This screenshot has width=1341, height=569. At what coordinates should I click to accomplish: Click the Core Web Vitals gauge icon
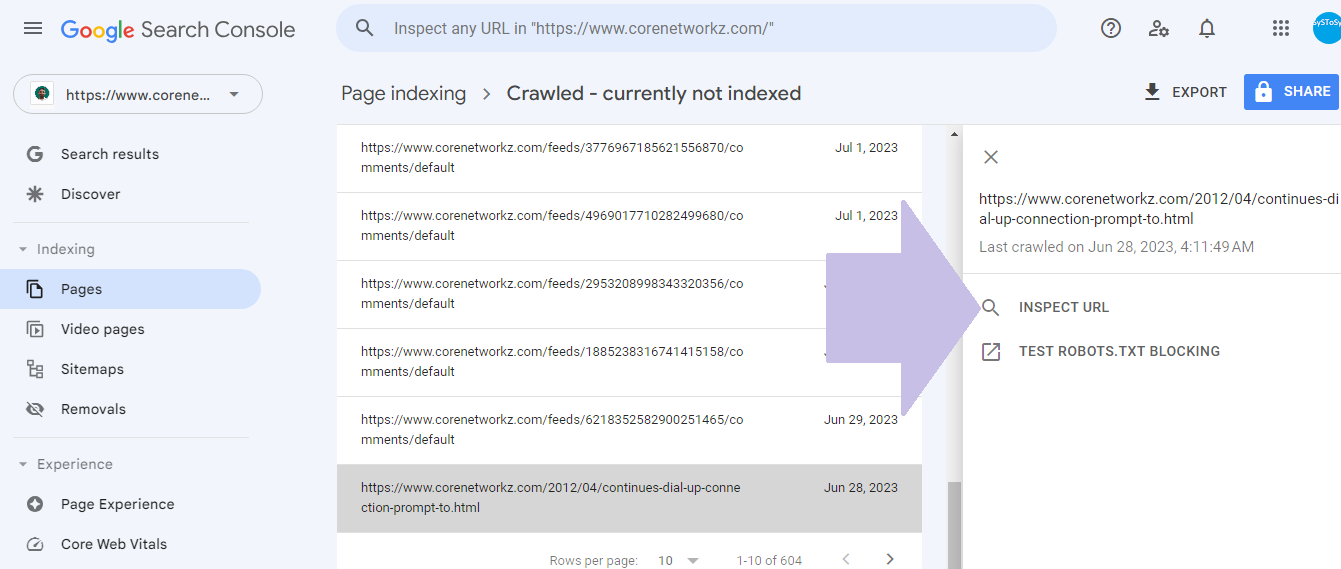35,544
